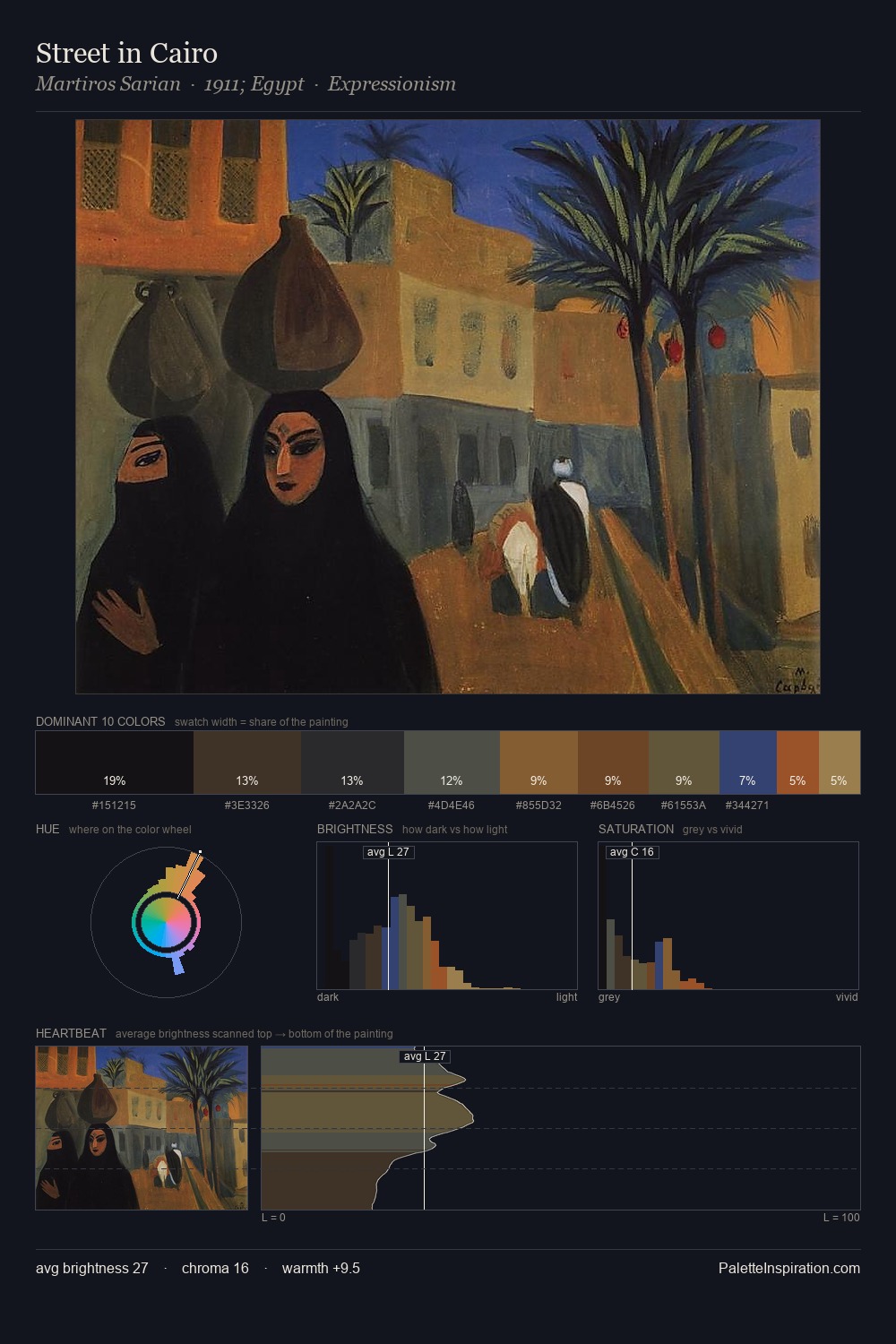Click the title Street in Cairo

[126, 53]
